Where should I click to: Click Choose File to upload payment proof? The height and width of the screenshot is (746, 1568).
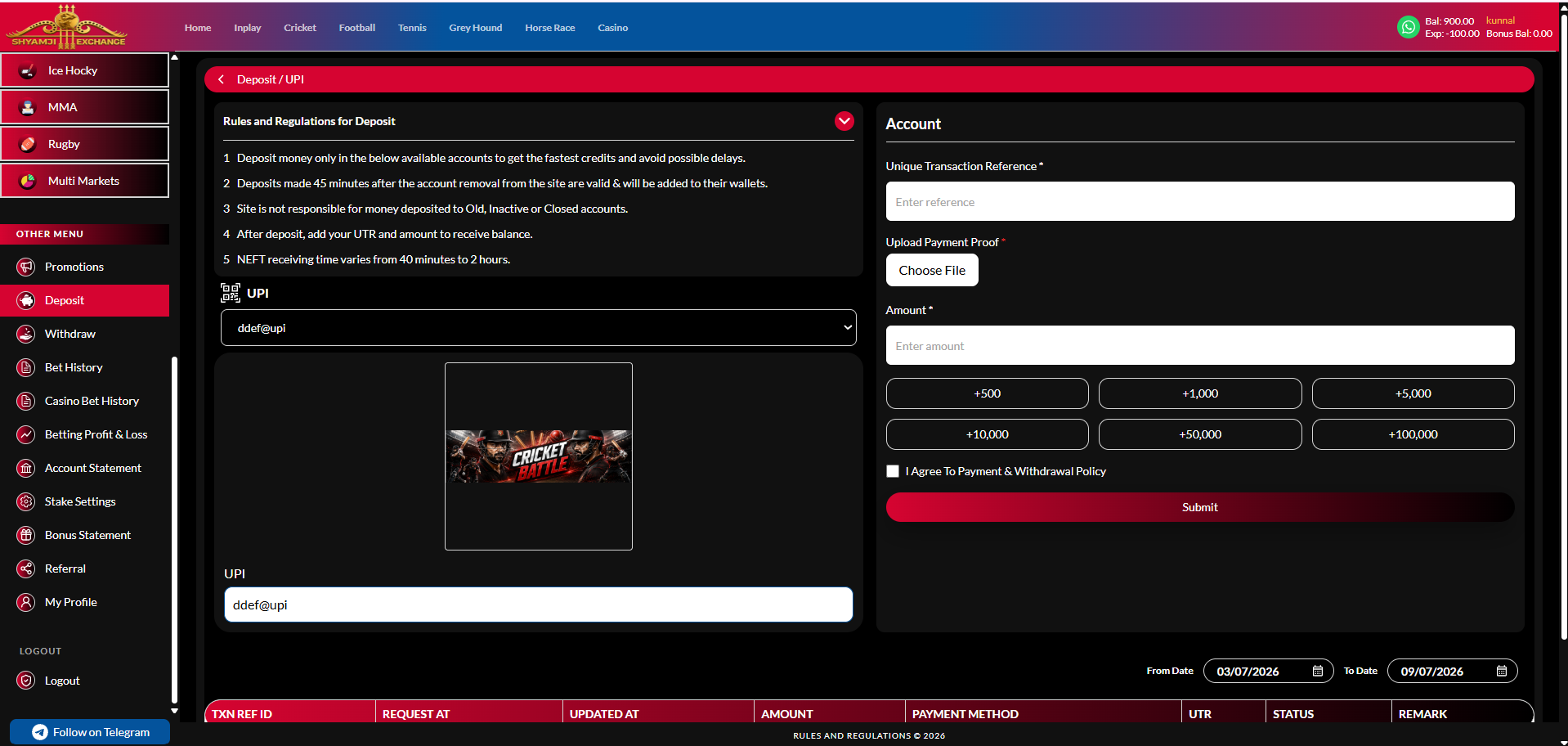click(932, 270)
